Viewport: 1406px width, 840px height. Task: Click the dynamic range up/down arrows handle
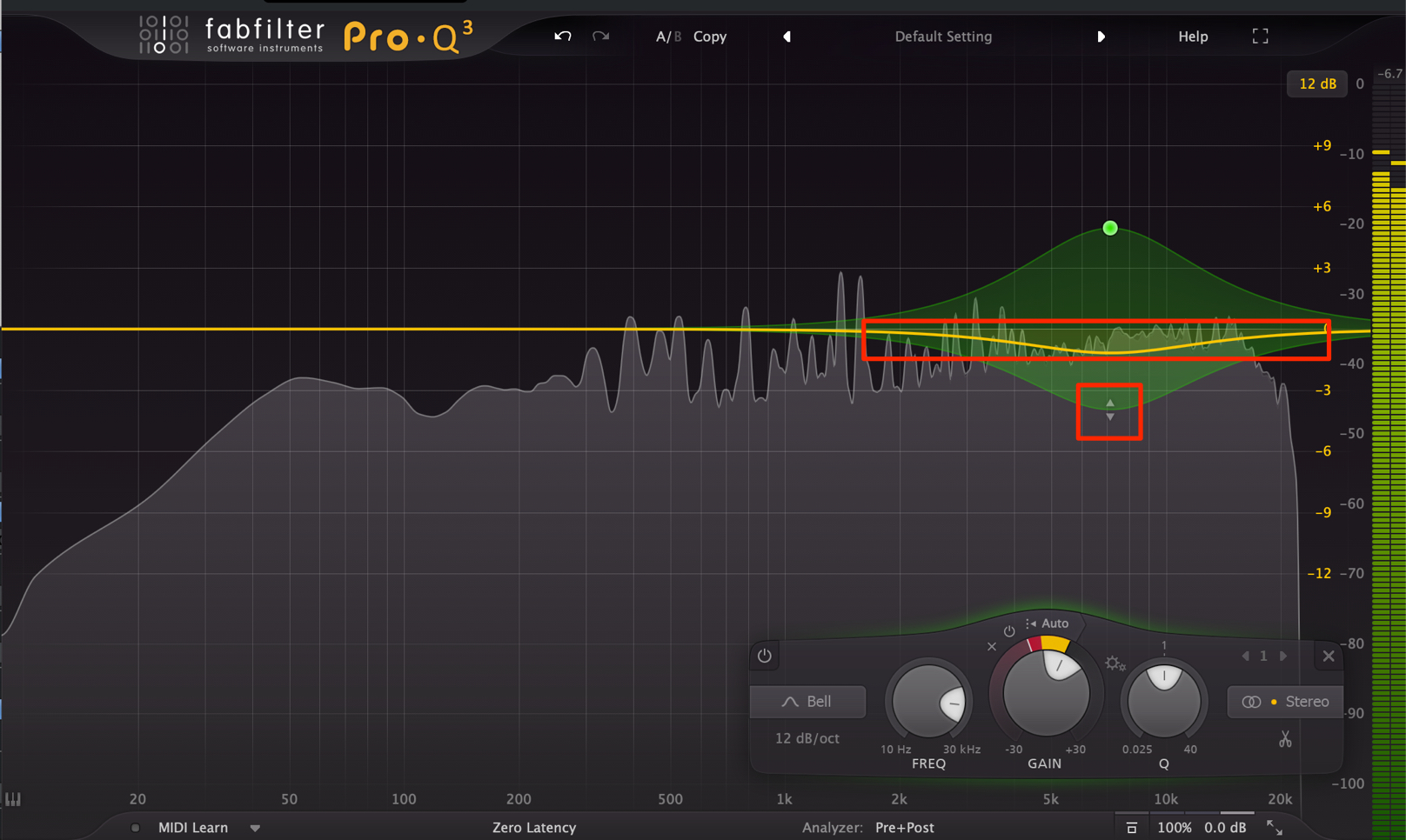tap(1109, 410)
